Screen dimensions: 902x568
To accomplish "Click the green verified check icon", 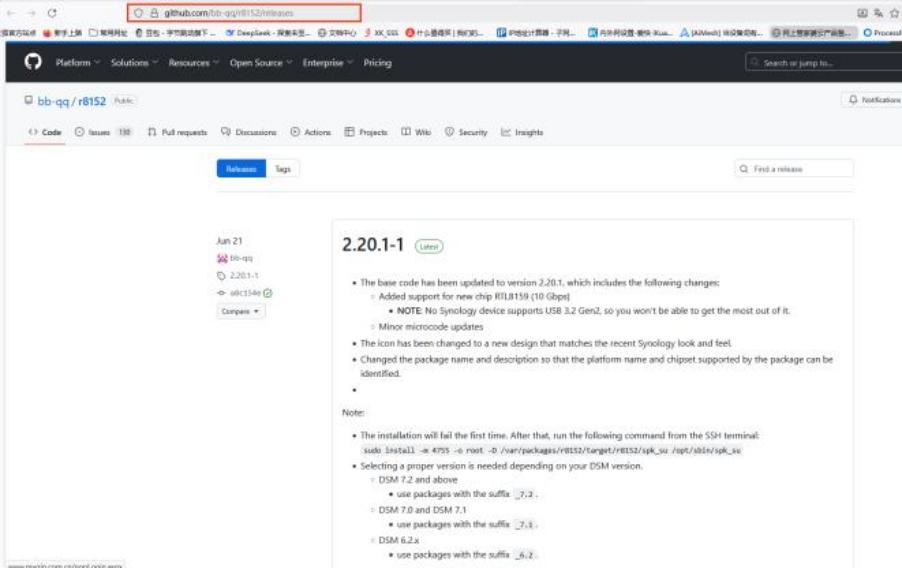I will [x=267, y=293].
